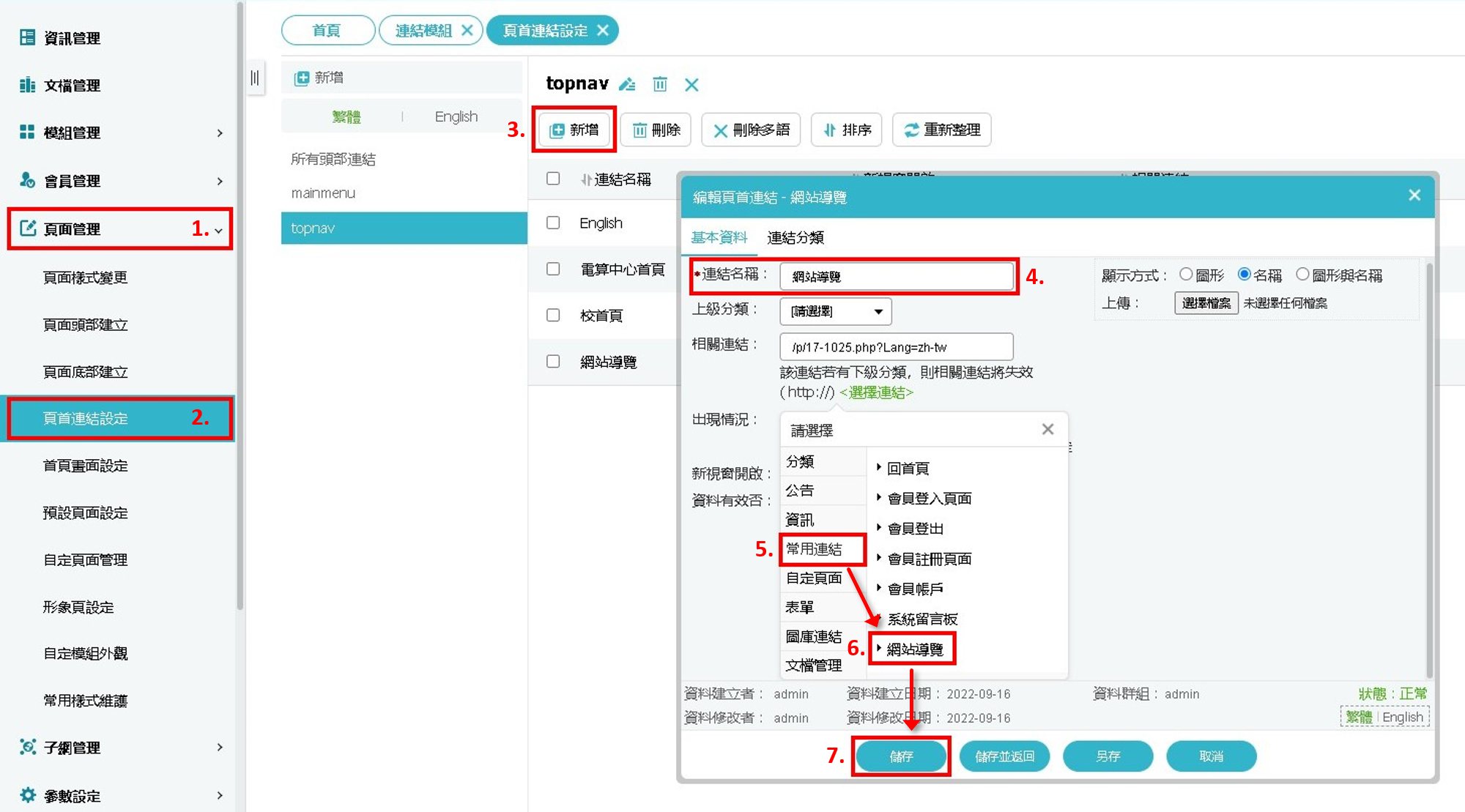Expand the 子網管理 submenu
Screen dimensions: 1465x812
220,748
